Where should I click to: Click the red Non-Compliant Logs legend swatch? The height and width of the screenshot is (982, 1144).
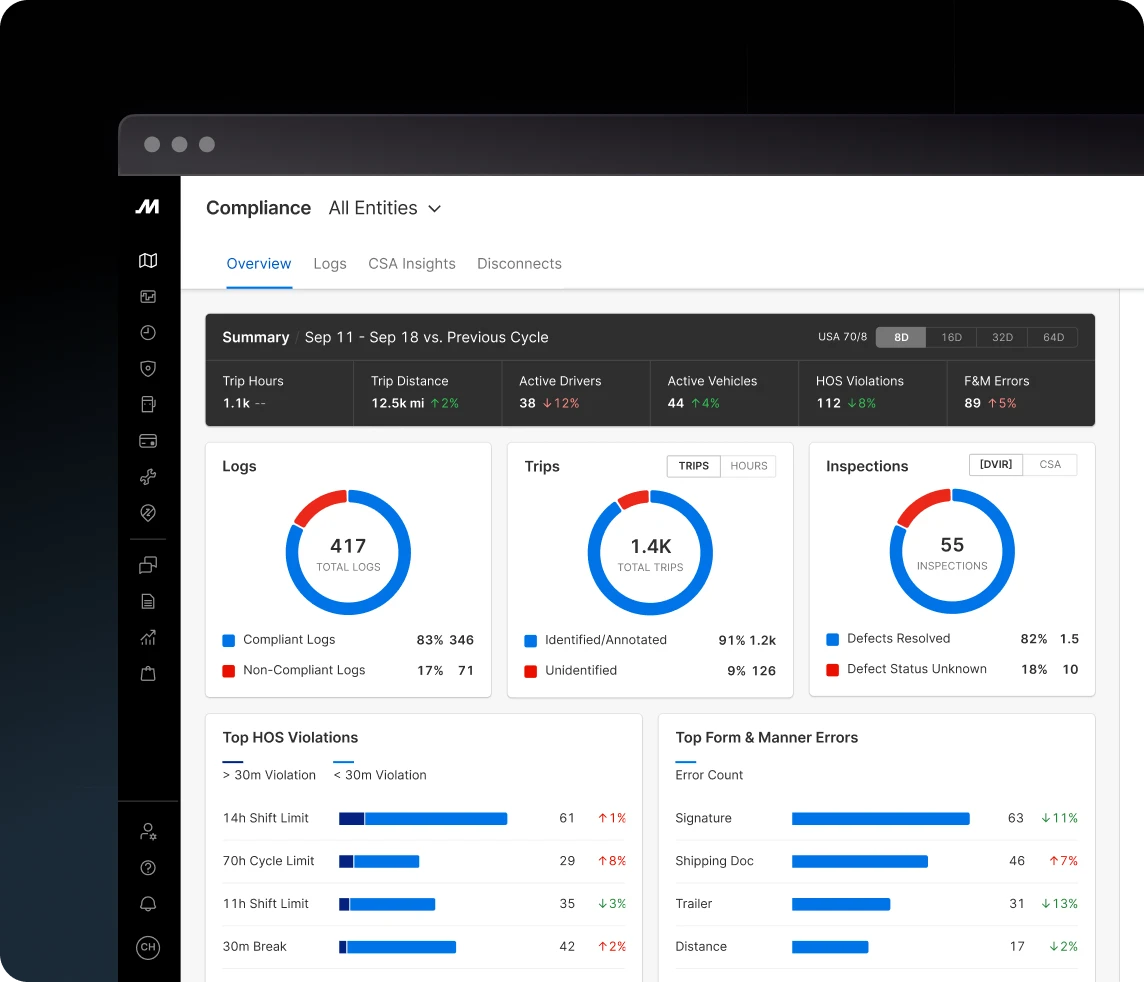pos(229,671)
